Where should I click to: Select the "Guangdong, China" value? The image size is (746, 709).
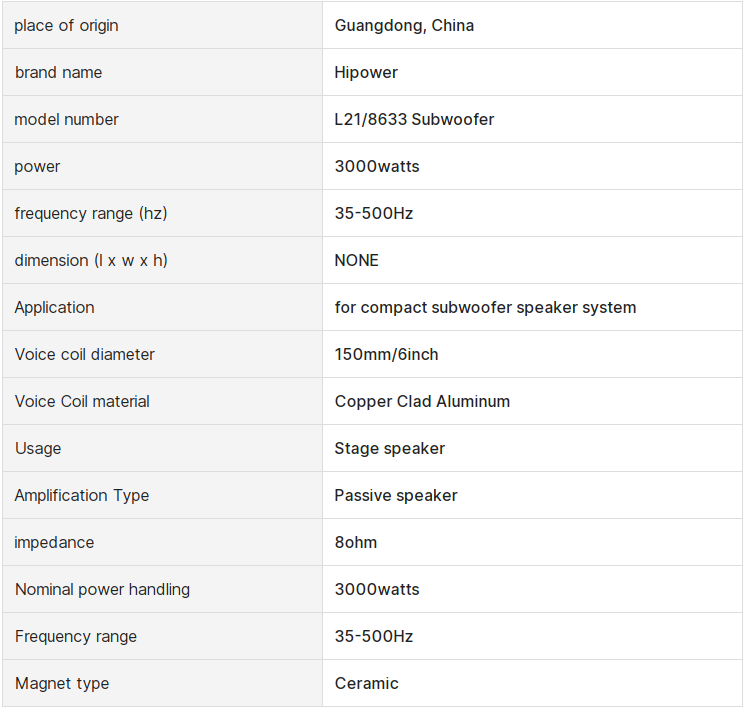coord(404,26)
